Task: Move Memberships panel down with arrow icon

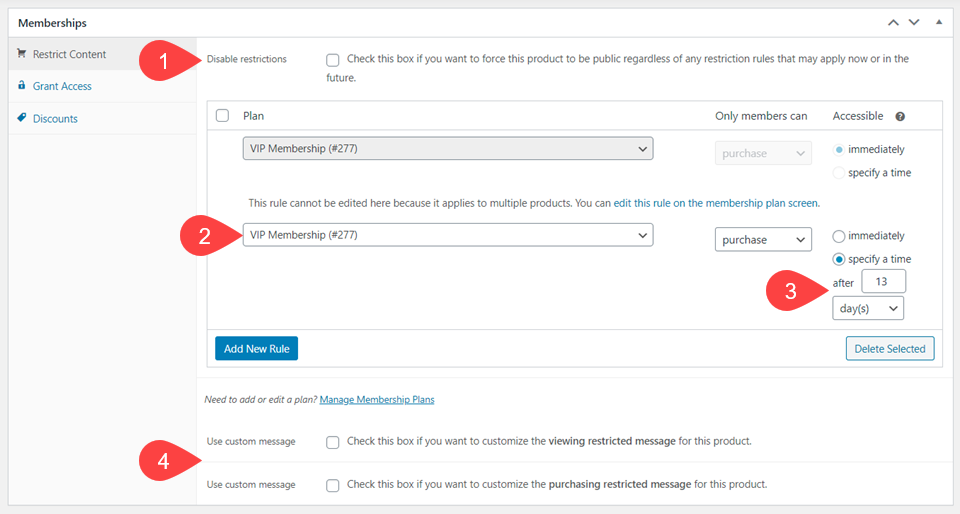Action: coord(913,22)
